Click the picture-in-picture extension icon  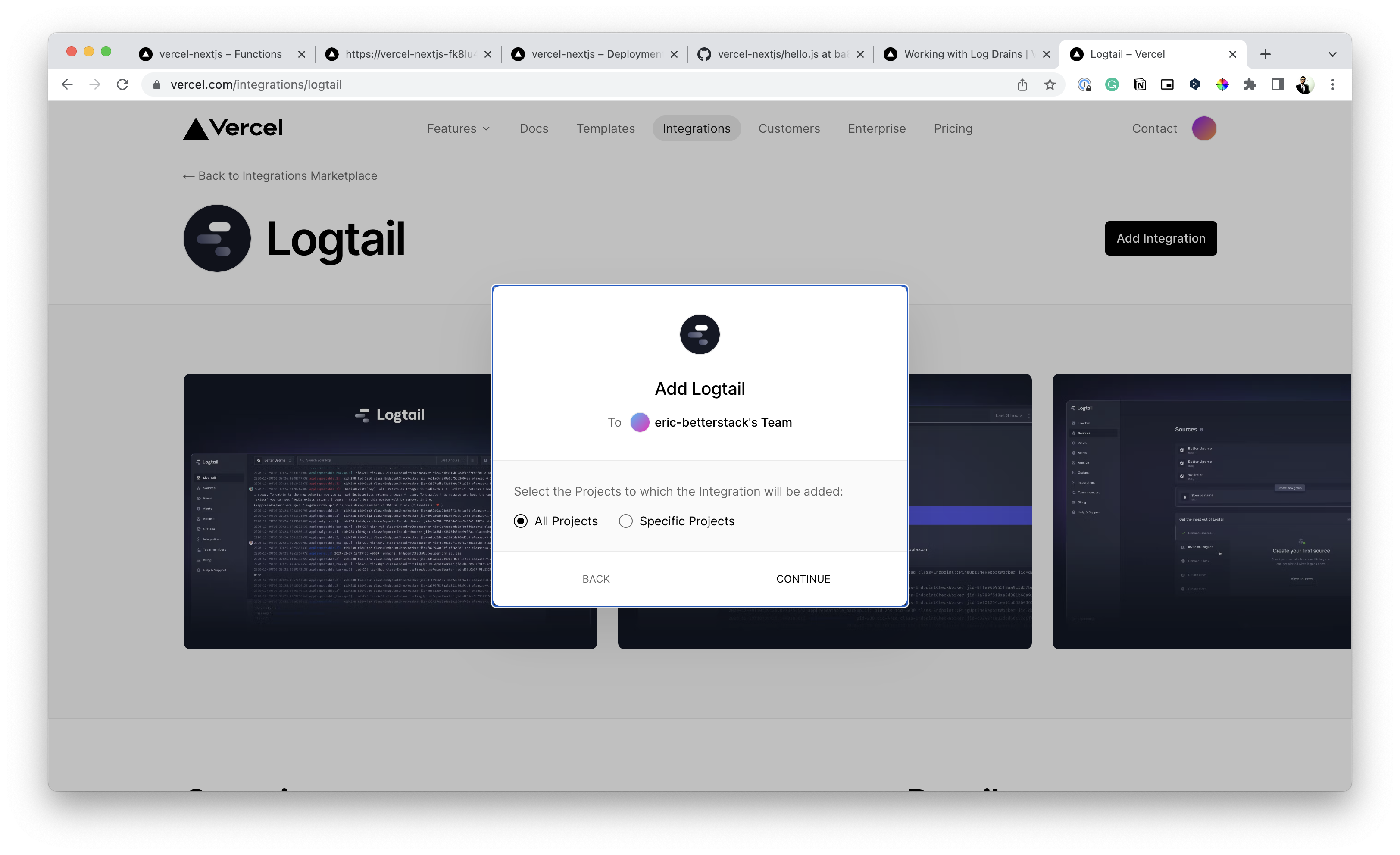(x=1167, y=84)
